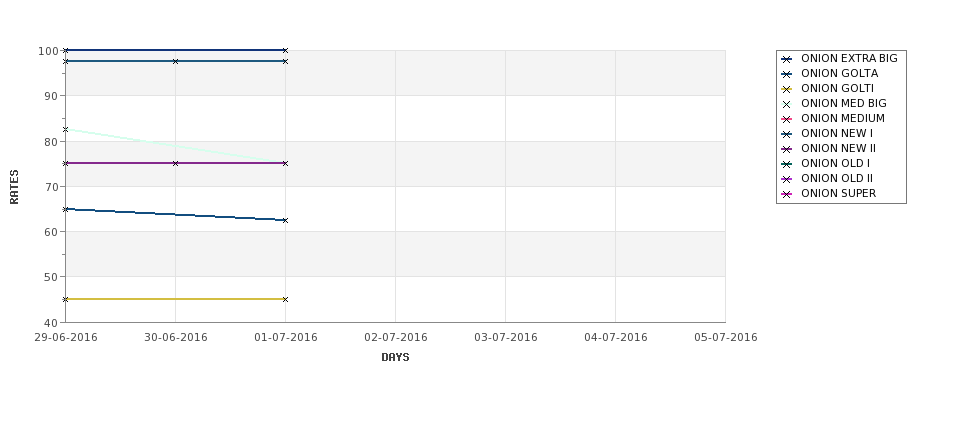The image size is (975, 429).
Task: Click the 29-06-2016 data point at rate 82.5
Action: point(65,129)
